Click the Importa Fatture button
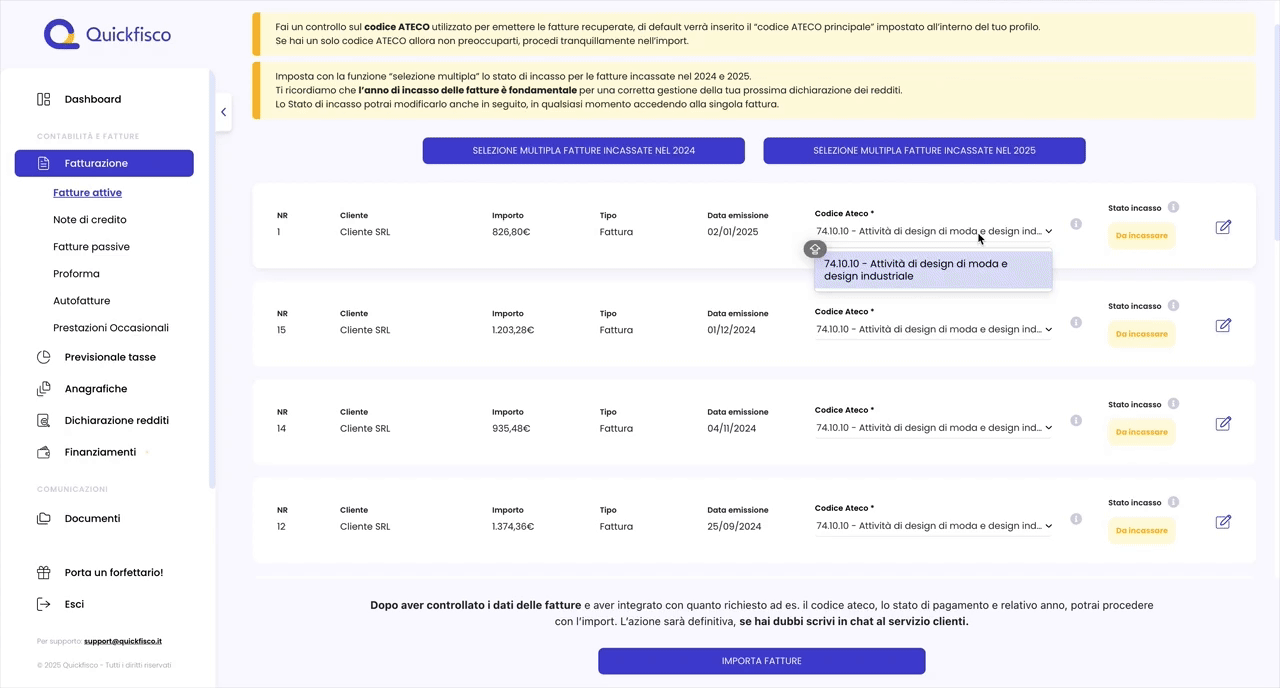 click(762, 661)
